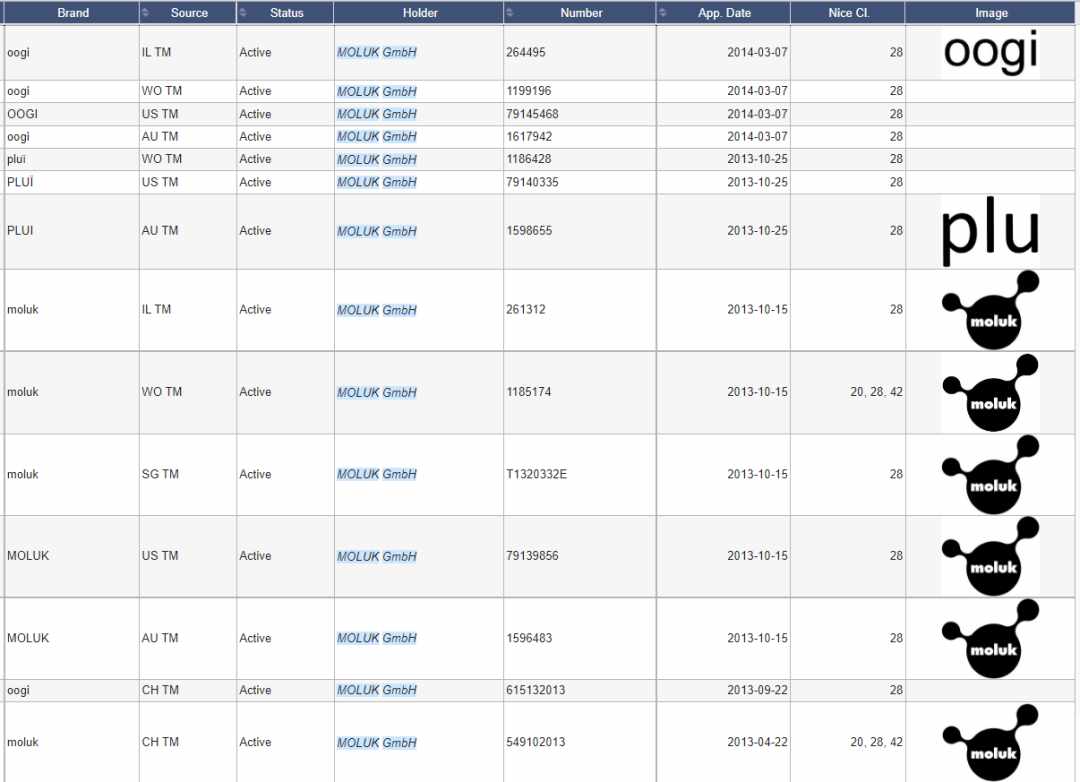
Task: View moluk logo image for number 549102013
Action: point(990,743)
